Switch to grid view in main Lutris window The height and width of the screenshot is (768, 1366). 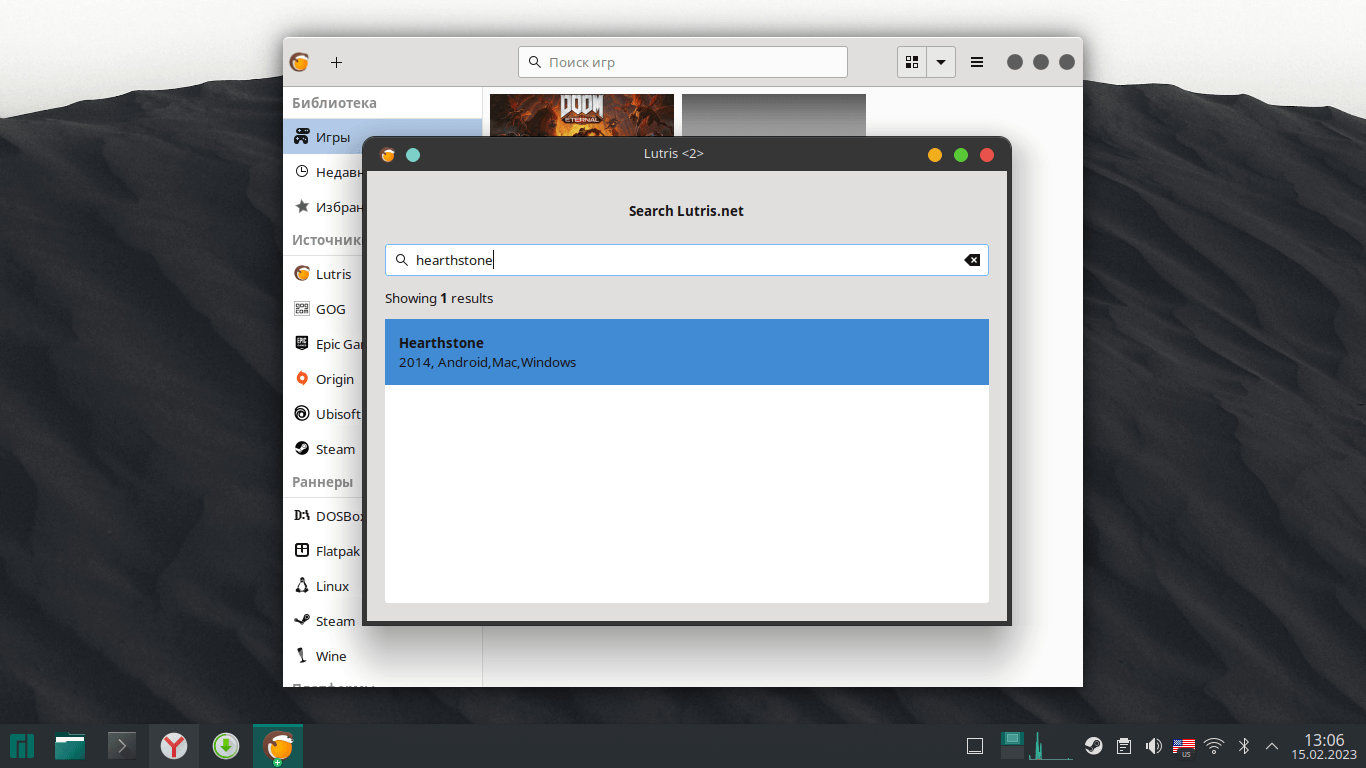[x=912, y=62]
